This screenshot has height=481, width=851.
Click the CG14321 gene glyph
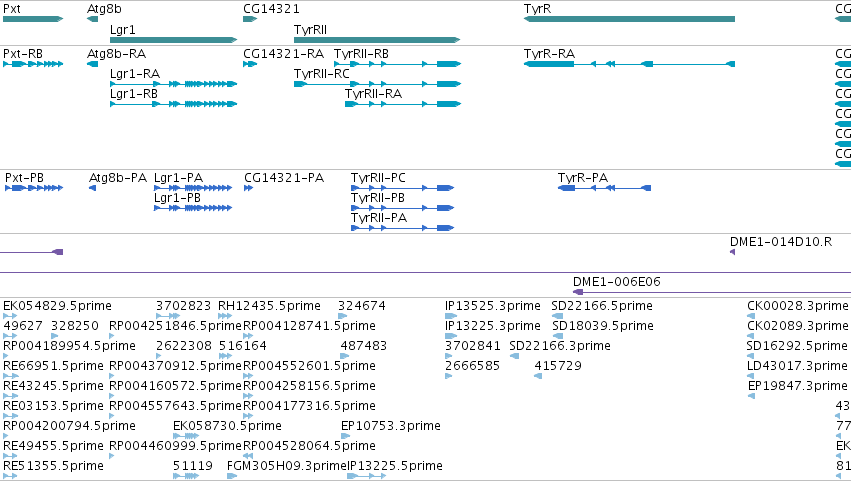[250, 19]
